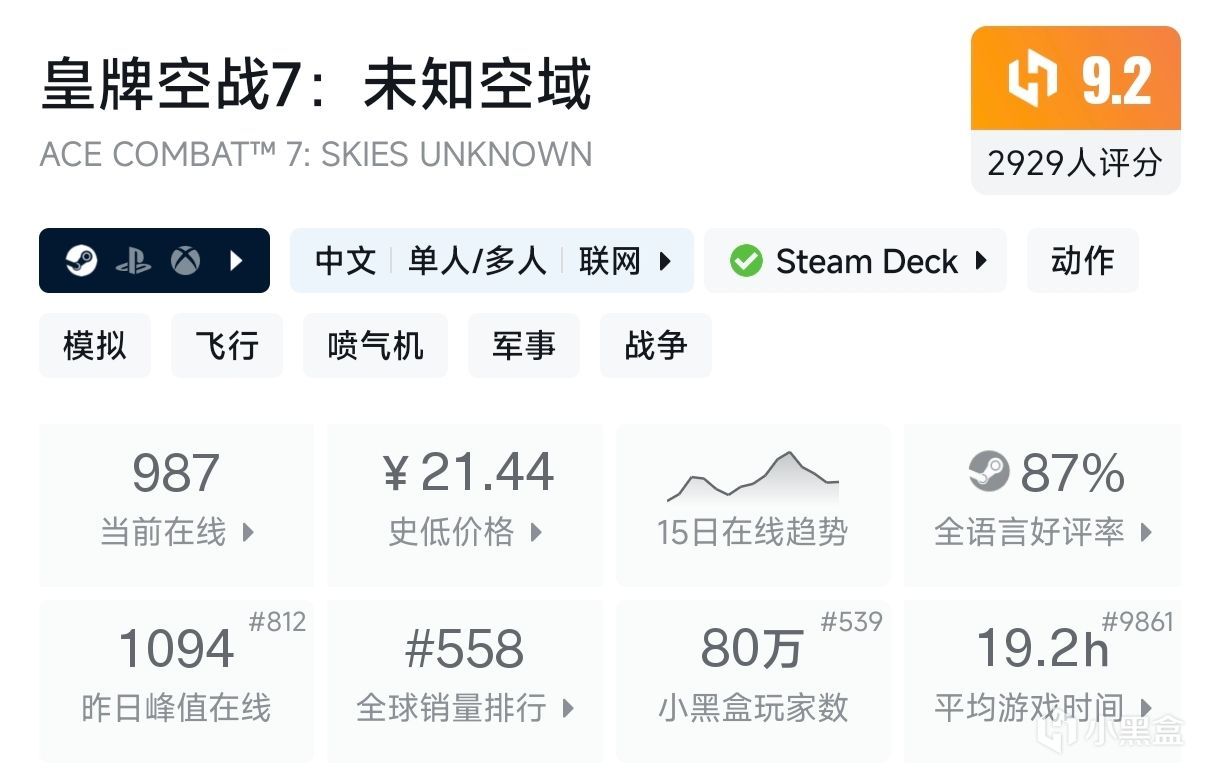Tap the 喷气机 tag
Screen dimensions: 1220x773
click(375, 346)
